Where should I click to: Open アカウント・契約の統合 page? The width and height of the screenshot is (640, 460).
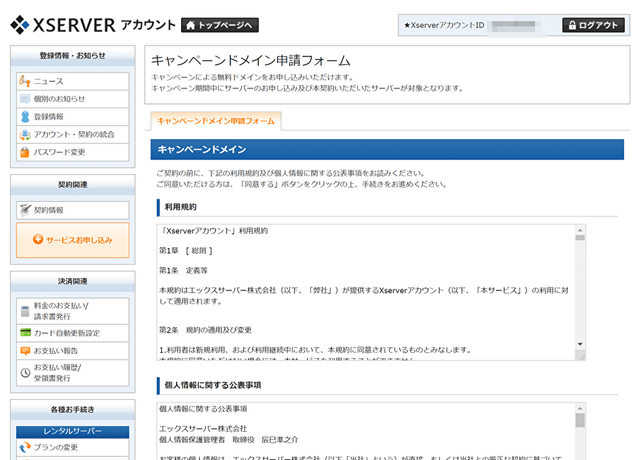coord(73,134)
